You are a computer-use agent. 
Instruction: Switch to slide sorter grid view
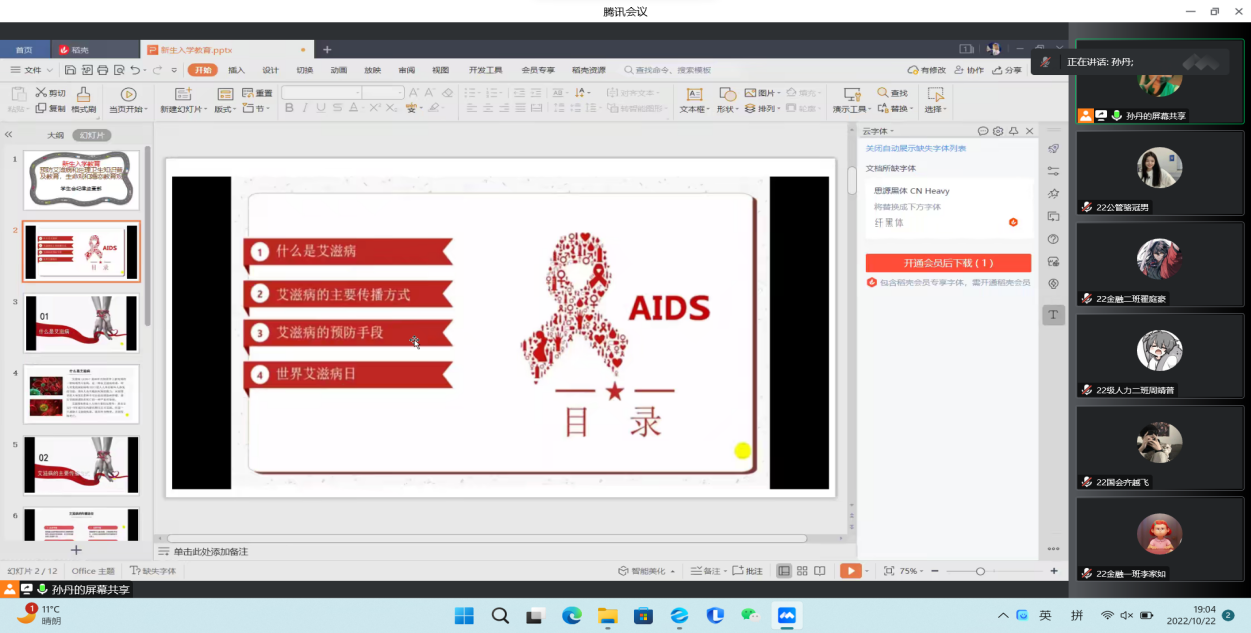[802, 571]
